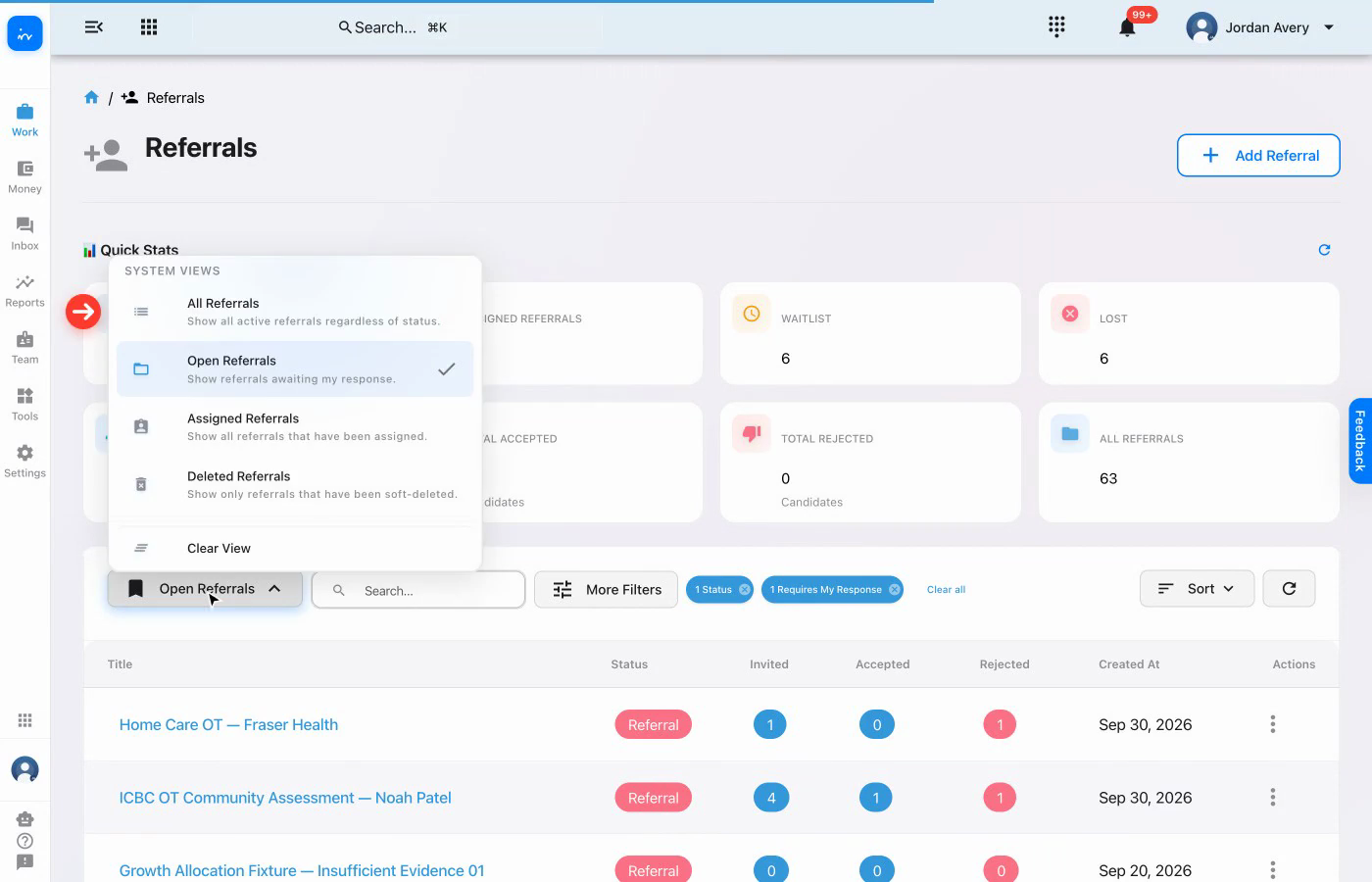Refresh the Quick Stats section

coord(1324,250)
